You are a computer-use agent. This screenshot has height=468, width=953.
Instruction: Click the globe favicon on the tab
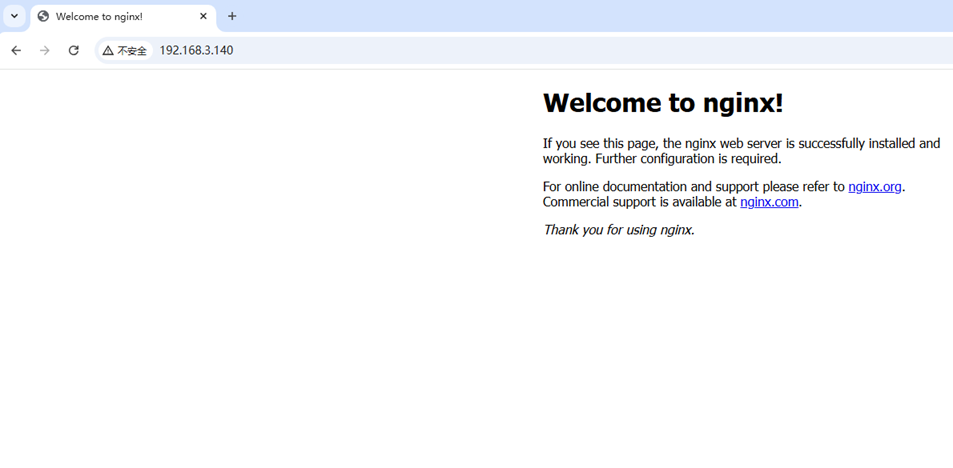click(x=43, y=16)
